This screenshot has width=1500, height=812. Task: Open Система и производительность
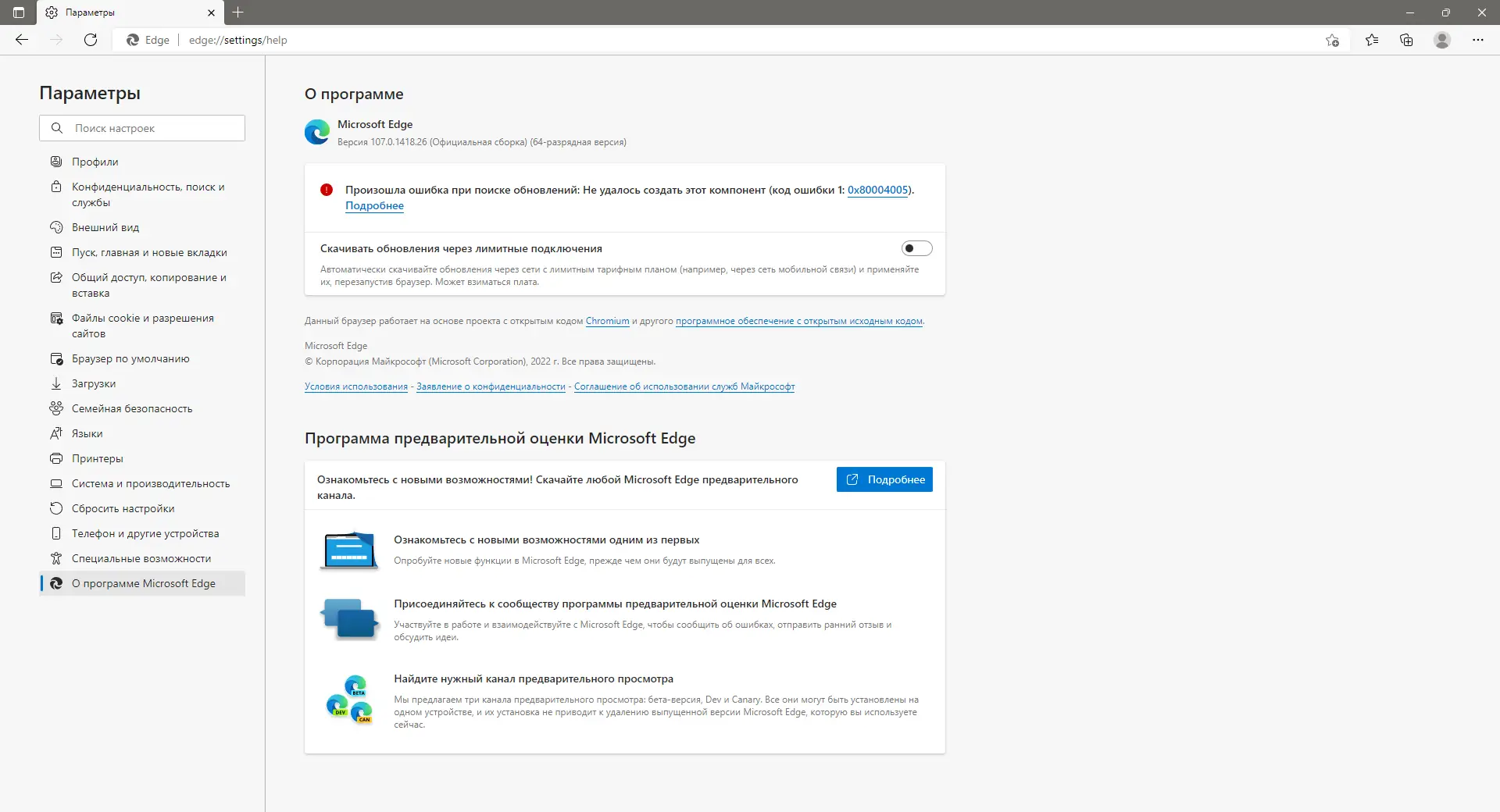pos(142,483)
